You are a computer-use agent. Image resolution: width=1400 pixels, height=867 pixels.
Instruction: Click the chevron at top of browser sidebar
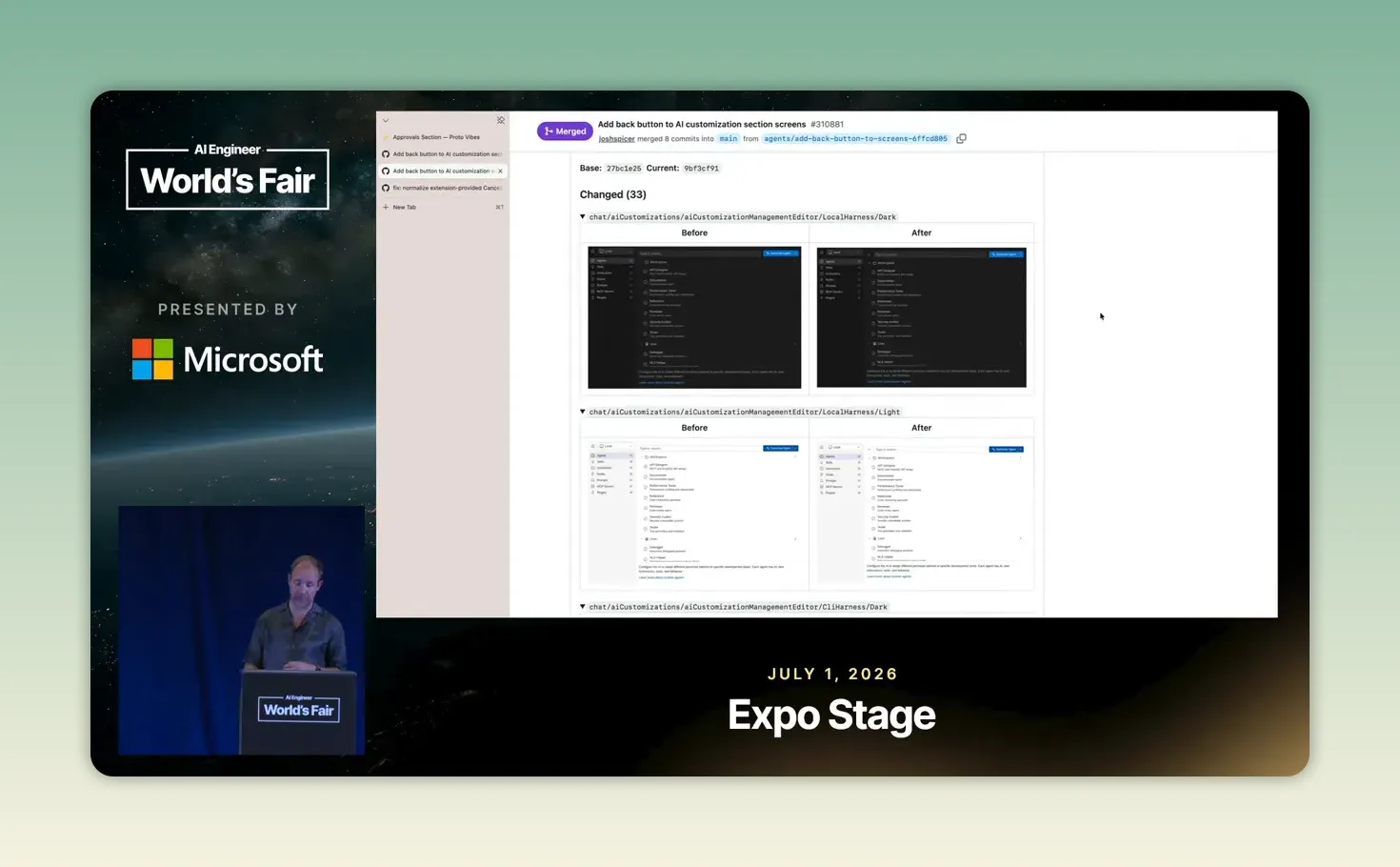[386, 121]
